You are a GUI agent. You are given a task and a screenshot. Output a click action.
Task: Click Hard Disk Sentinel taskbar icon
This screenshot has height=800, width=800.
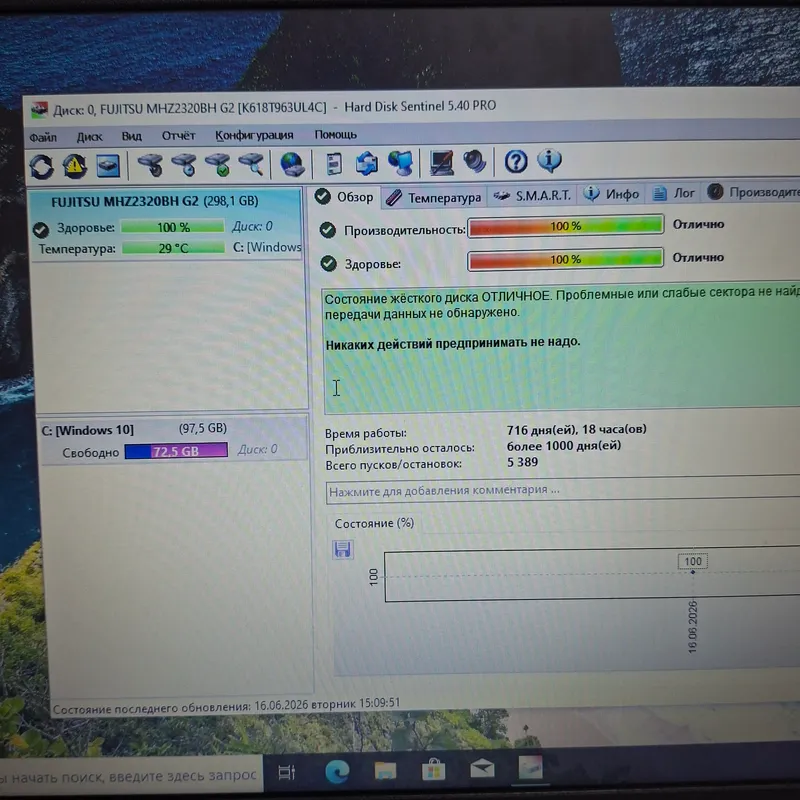coord(531,767)
